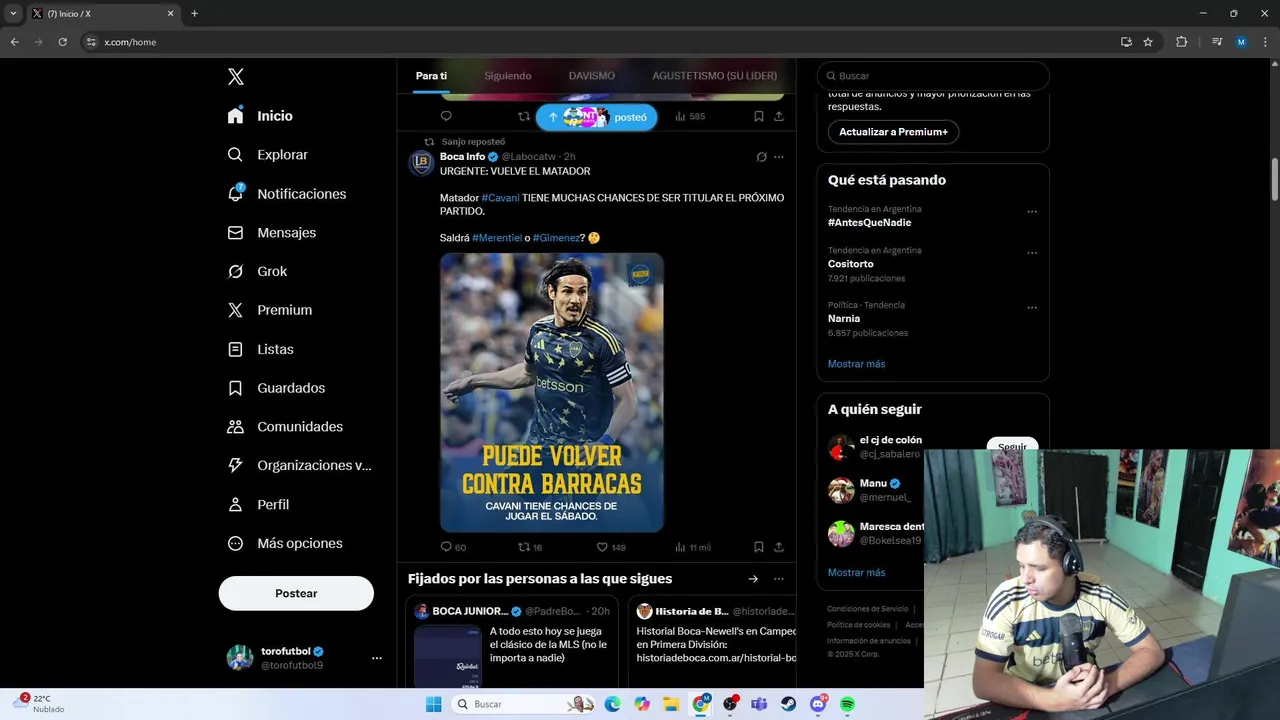Open options for Cositorto trend
This screenshot has width=1280, height=720.
(x=1032, y=253)
